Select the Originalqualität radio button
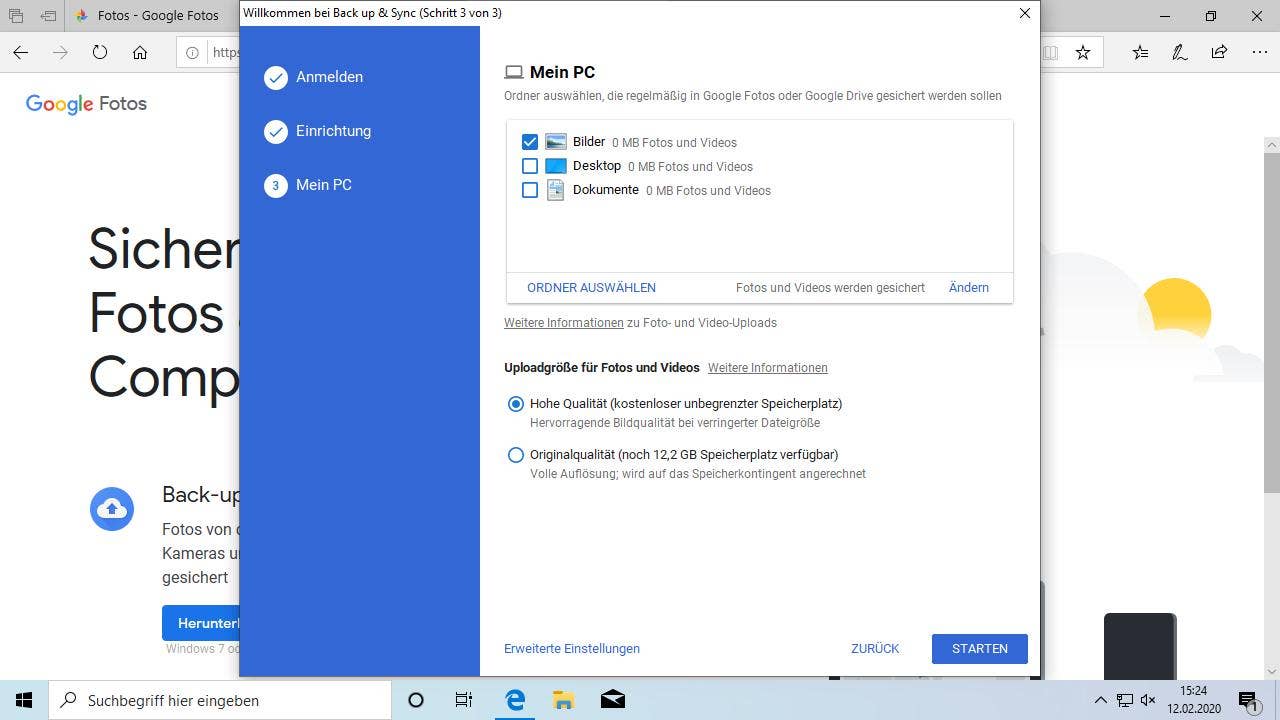1280x720 pixels. tap(516, 455)
